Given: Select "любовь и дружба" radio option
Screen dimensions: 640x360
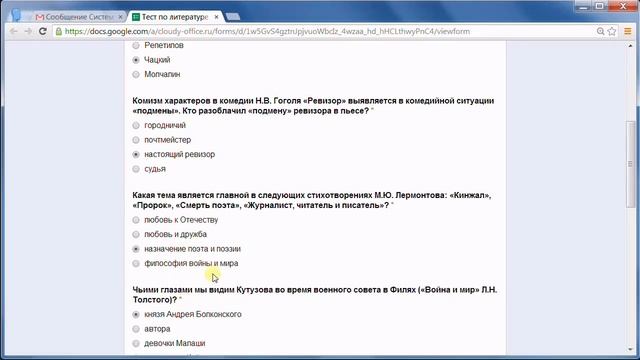Looking at the screenshot, I should tap(136, 234).
